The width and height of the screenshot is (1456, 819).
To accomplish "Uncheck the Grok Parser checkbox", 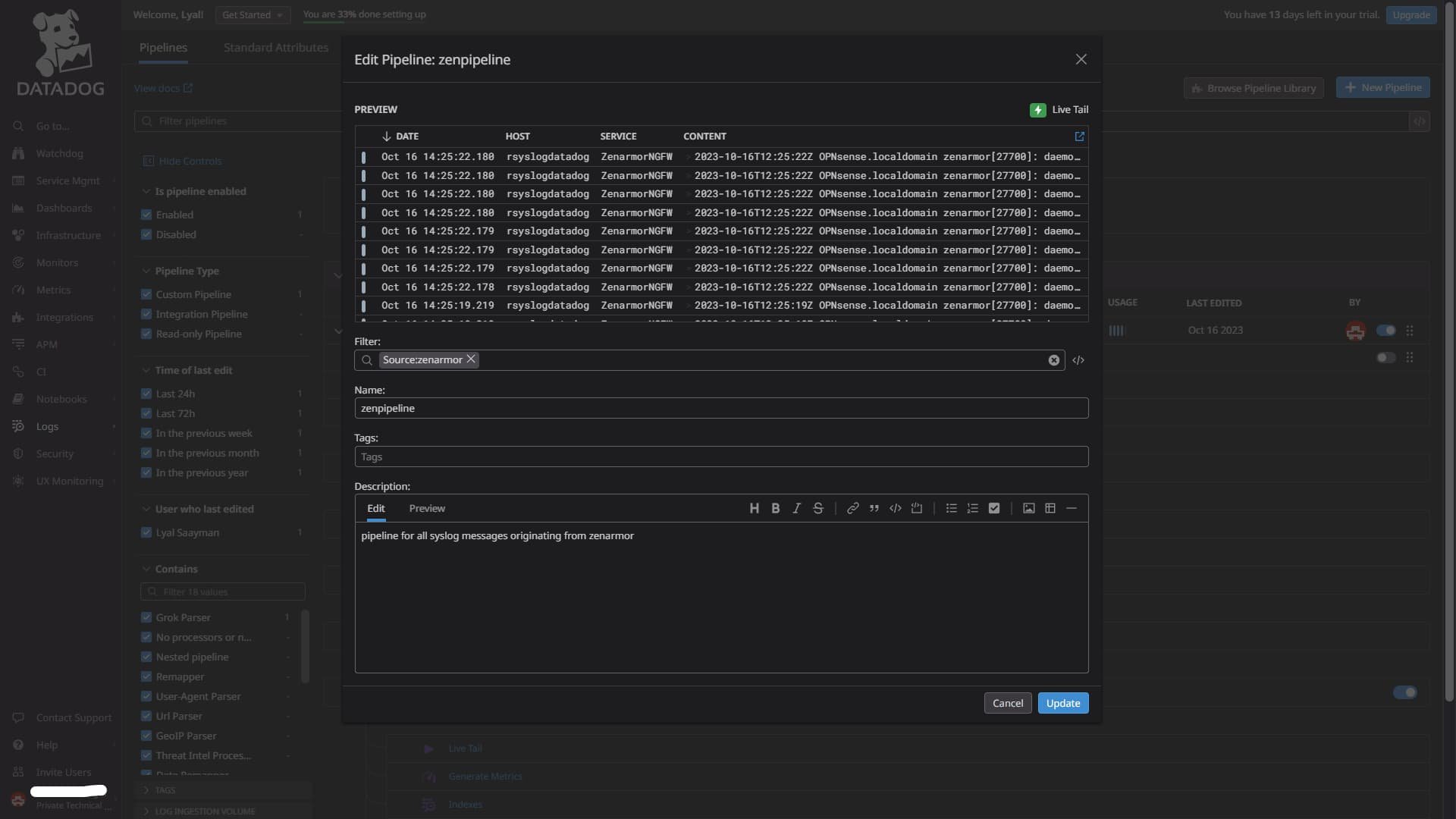I will point(146,617).
